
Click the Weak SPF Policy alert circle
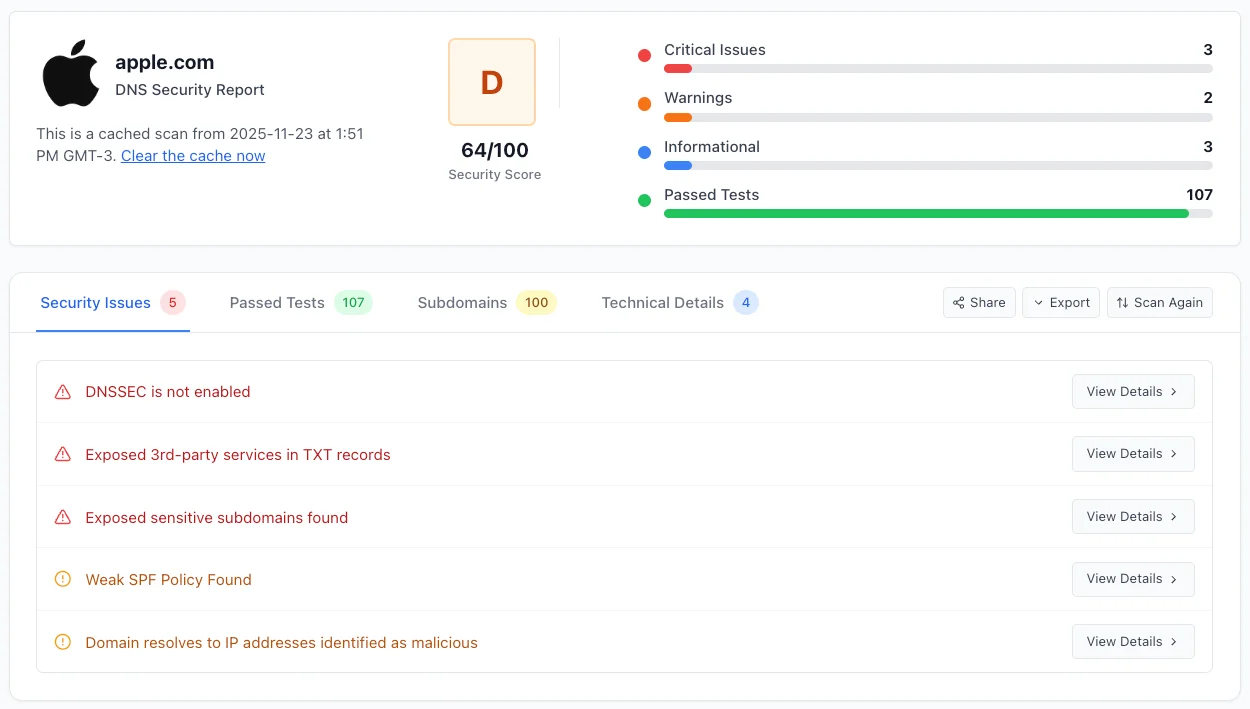[63, 580]
